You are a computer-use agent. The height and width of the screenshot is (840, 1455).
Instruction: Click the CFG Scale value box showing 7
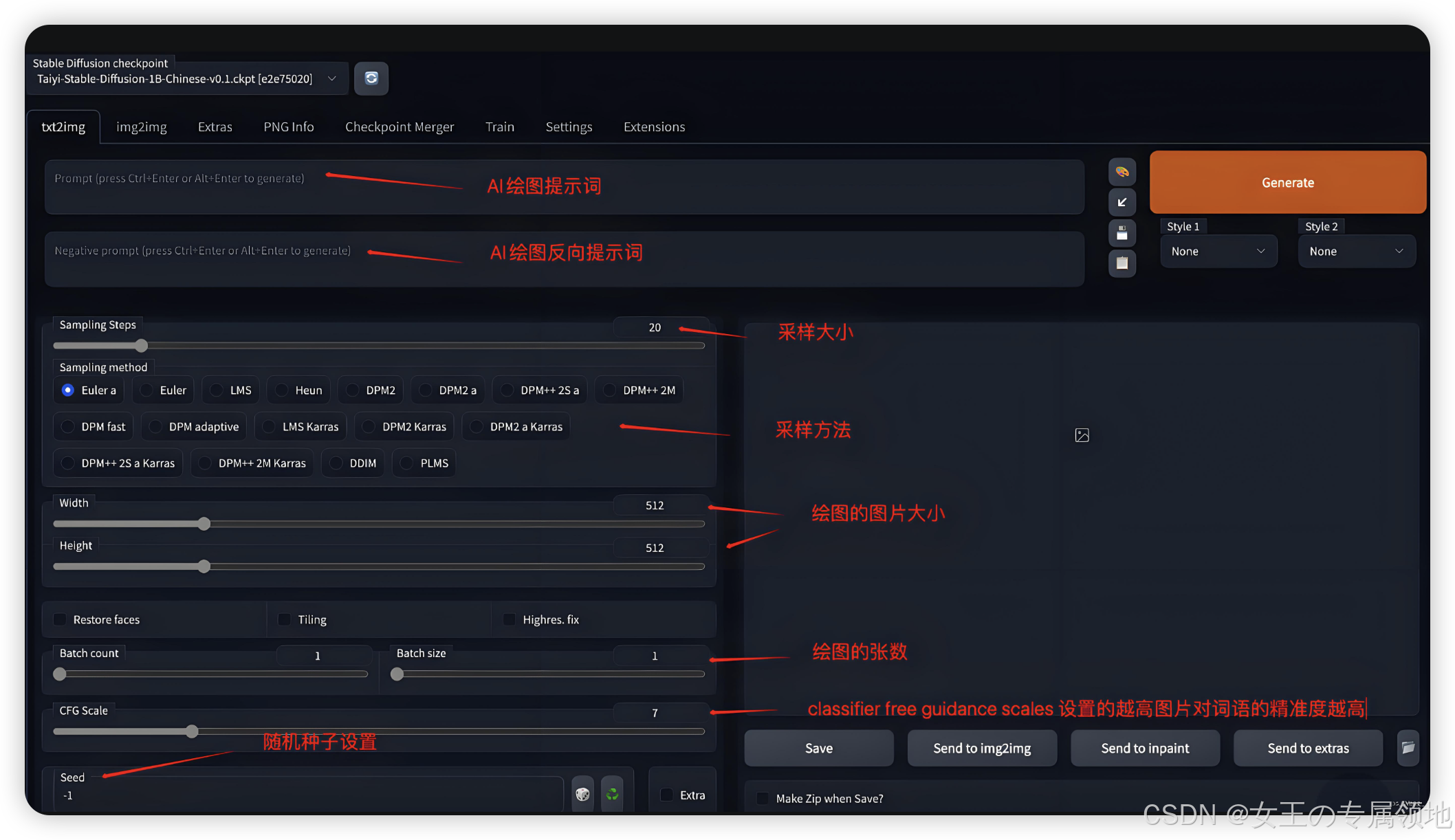click(x=661, y=713)
